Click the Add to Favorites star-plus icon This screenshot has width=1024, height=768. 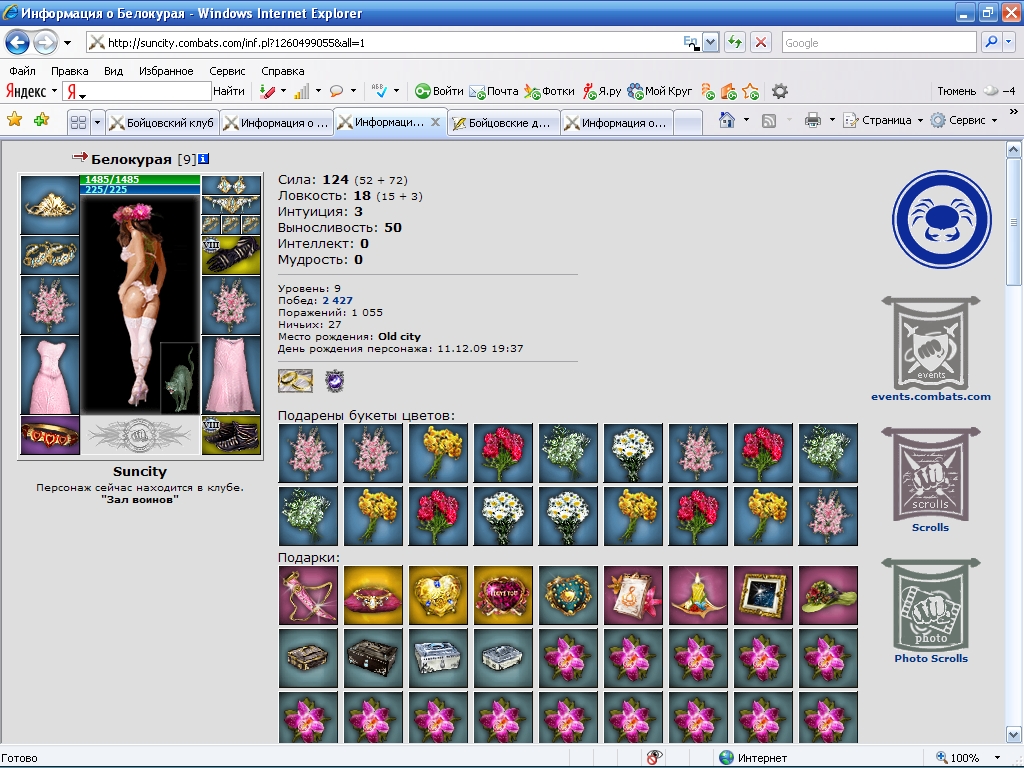point(42,120)
